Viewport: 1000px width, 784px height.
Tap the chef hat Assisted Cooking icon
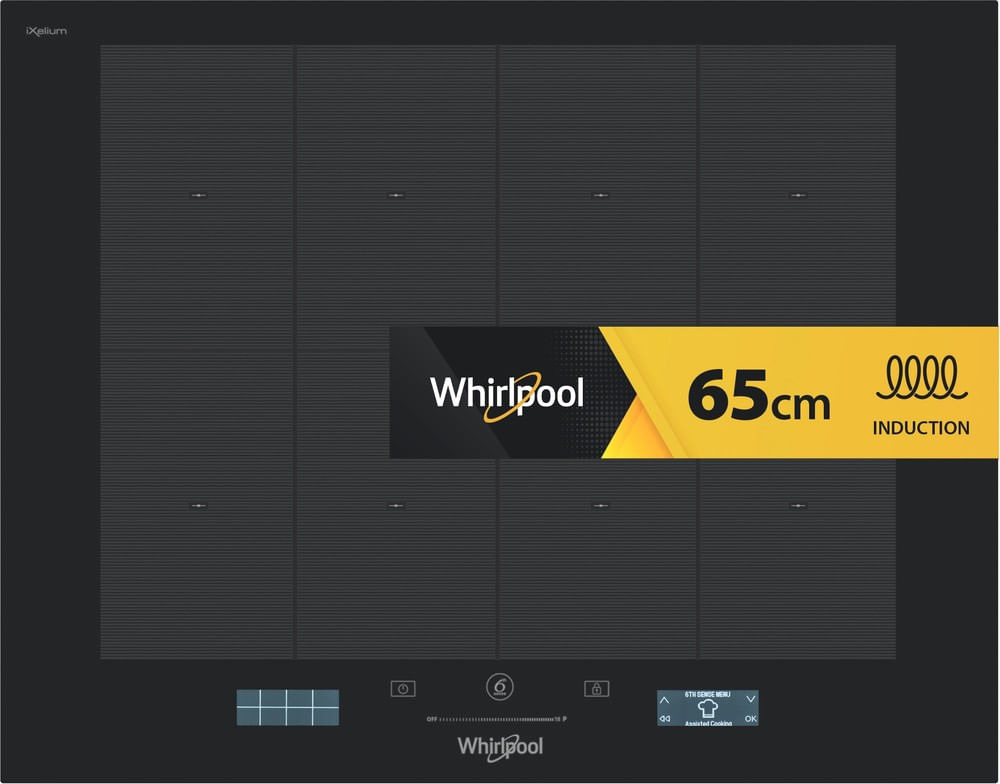click(708, 709)
